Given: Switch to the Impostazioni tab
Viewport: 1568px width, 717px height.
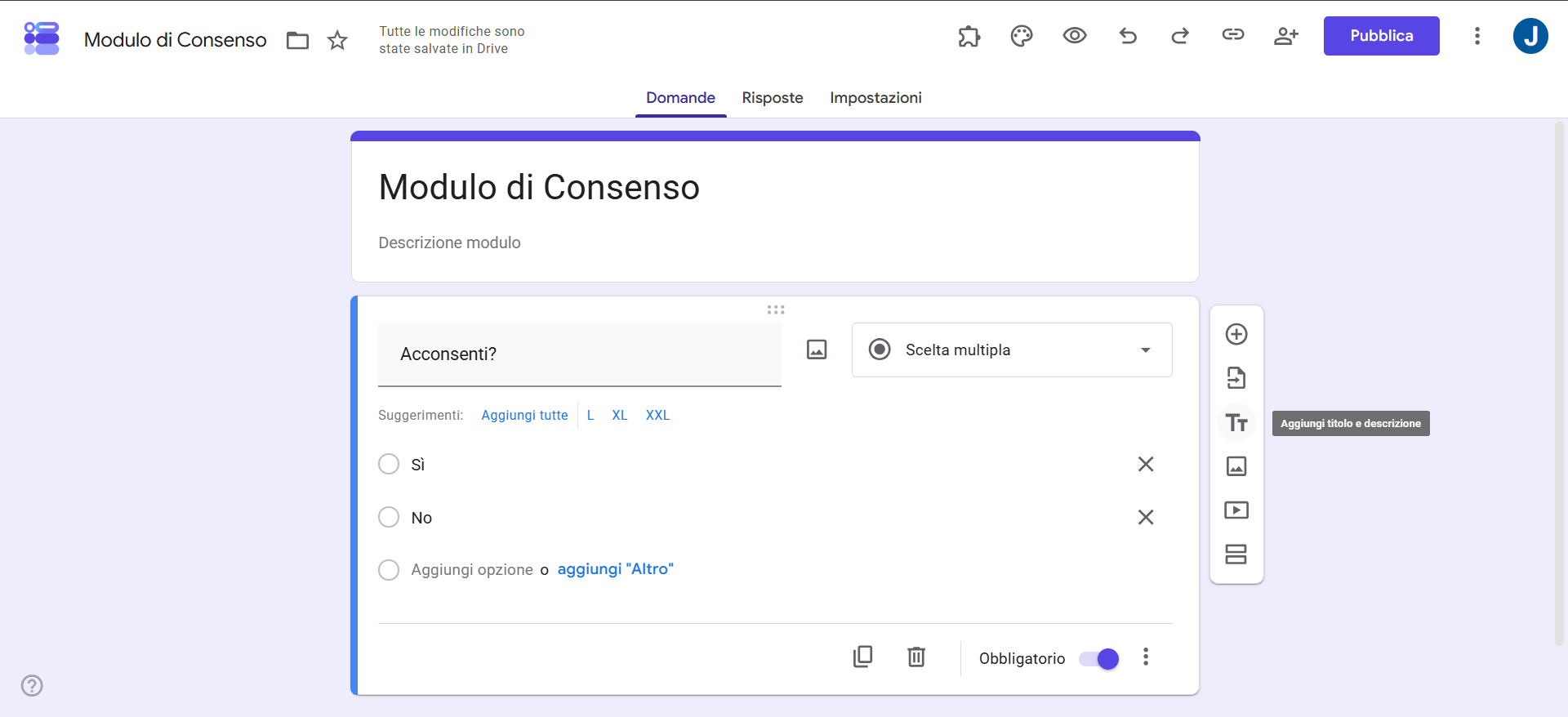Looking at the screenshot, I should pos(875,98).
